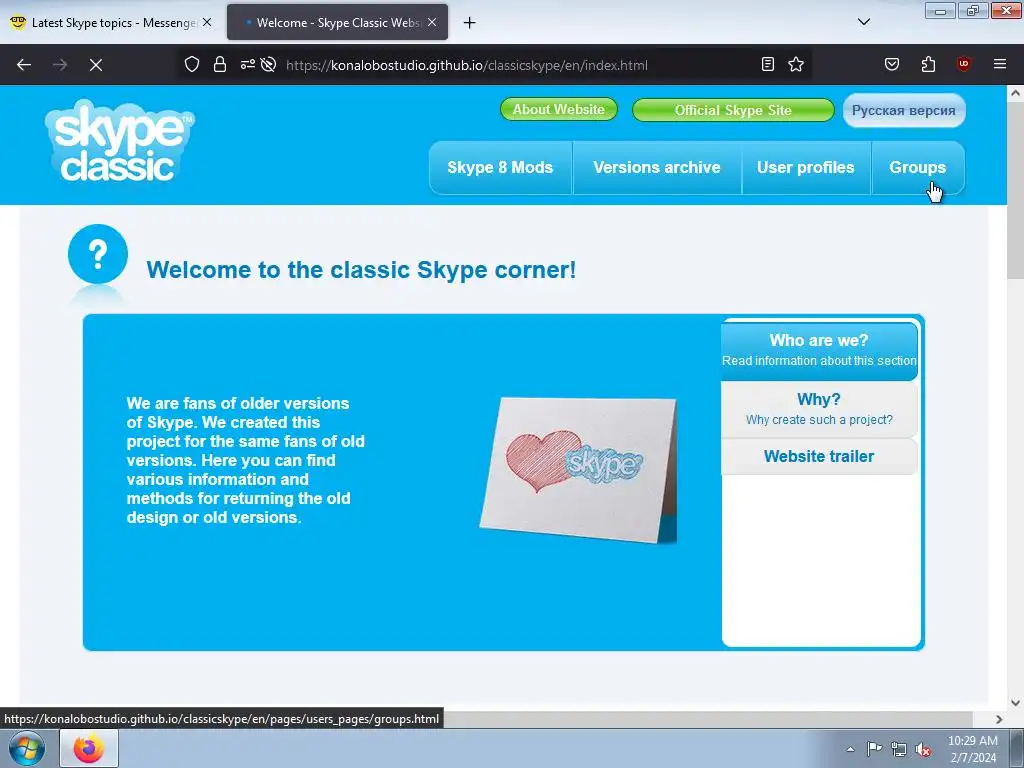Click the Welcome to the classic Skype corner heading

[361, 270]
